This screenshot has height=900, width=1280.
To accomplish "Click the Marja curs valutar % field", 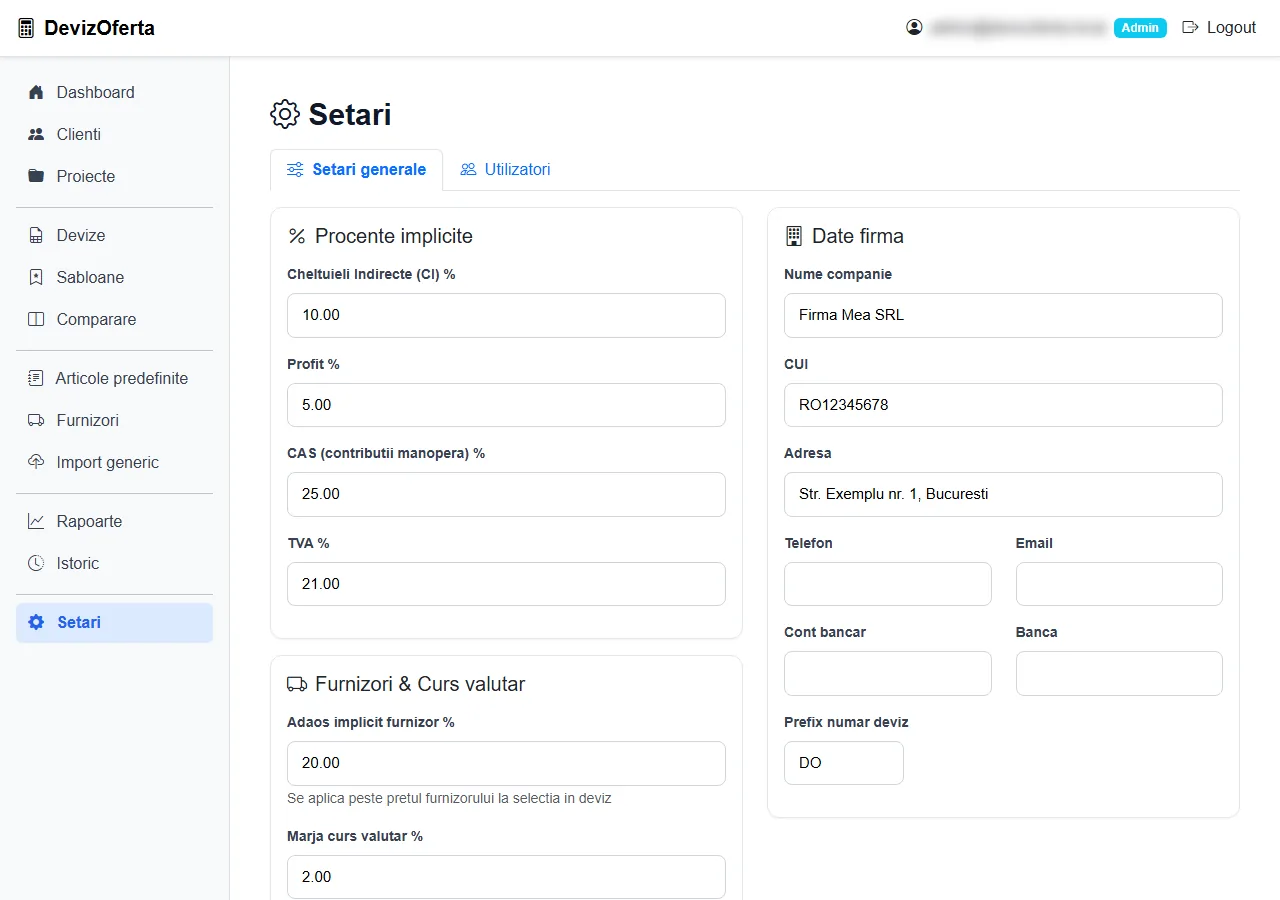I will tap(506, 877).
